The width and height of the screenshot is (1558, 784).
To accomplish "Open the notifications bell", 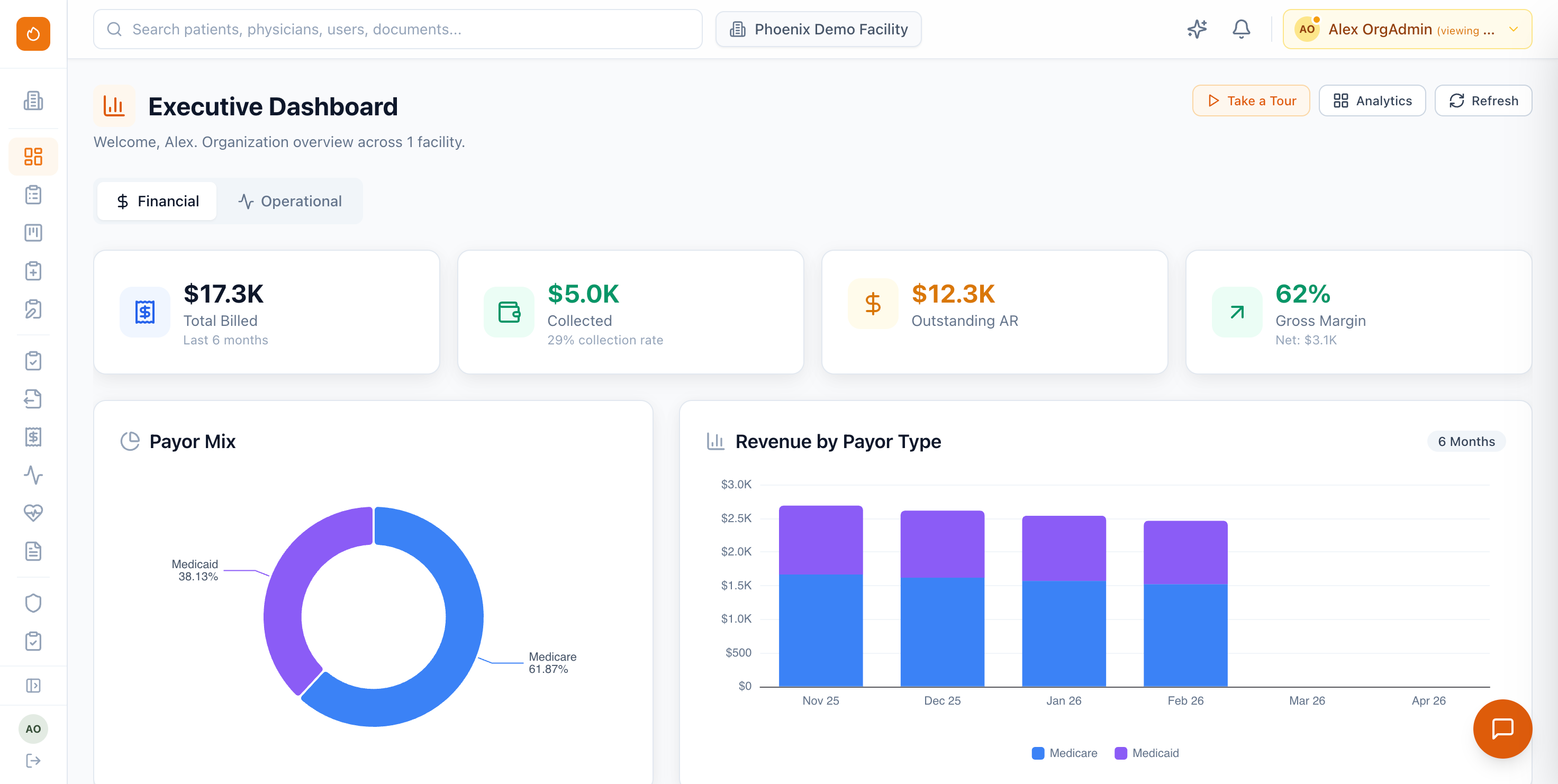I will point(1241,29).
